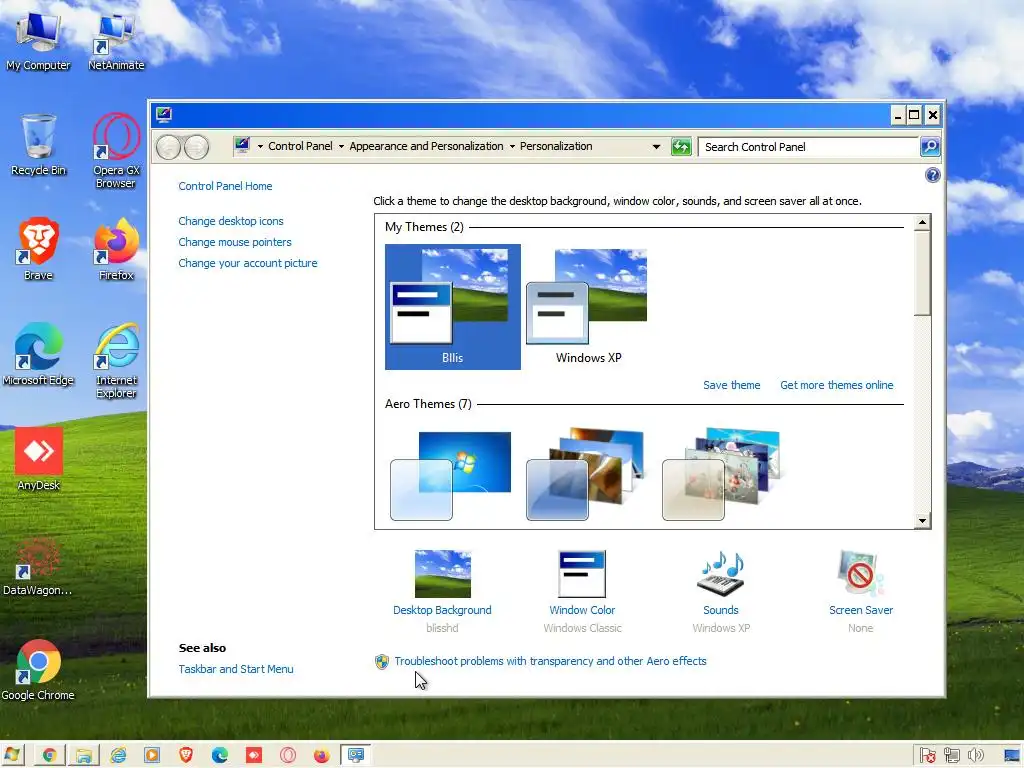Click Personalization window taskbar button
Viewport: 1024px width, 768px height.
356,756
